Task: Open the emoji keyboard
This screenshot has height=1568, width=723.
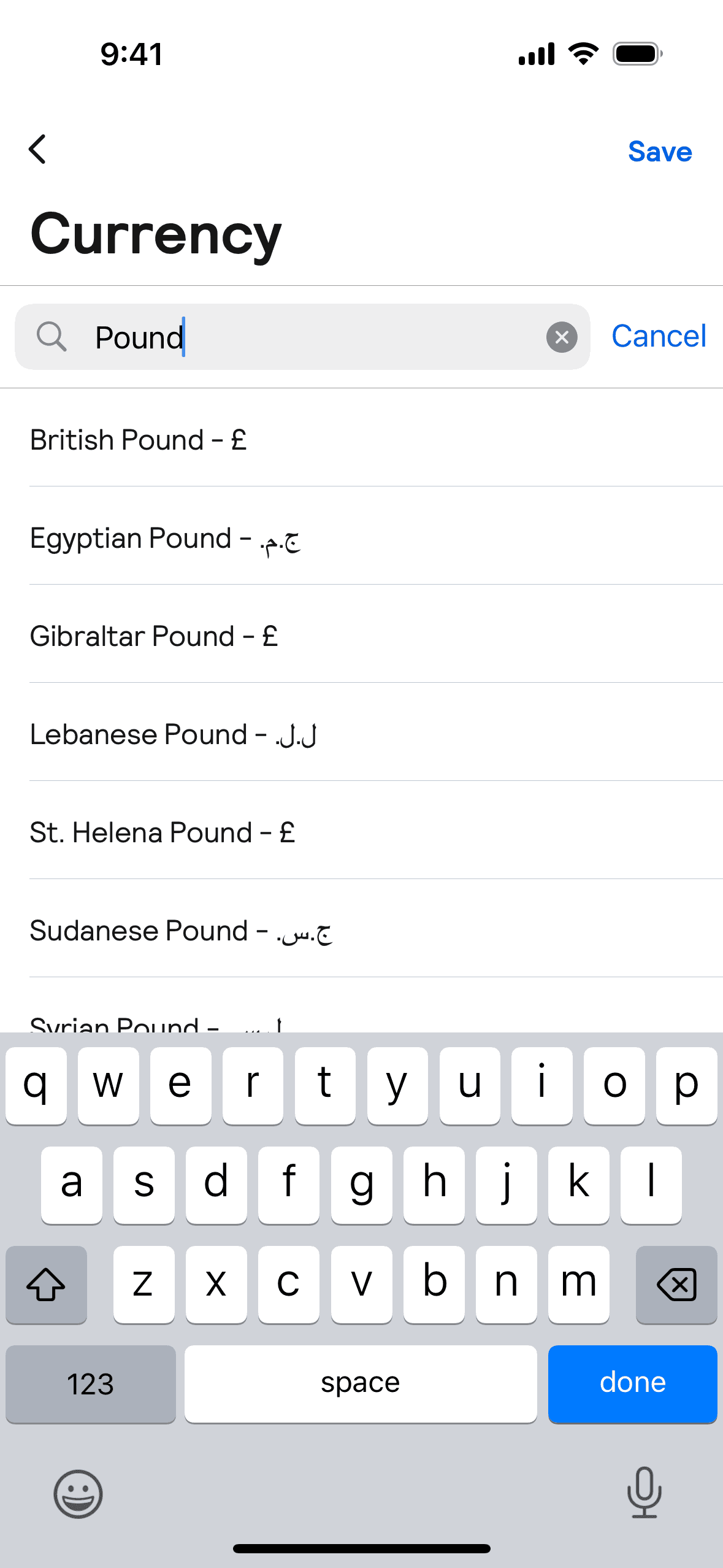Action: pos(78,1494)
